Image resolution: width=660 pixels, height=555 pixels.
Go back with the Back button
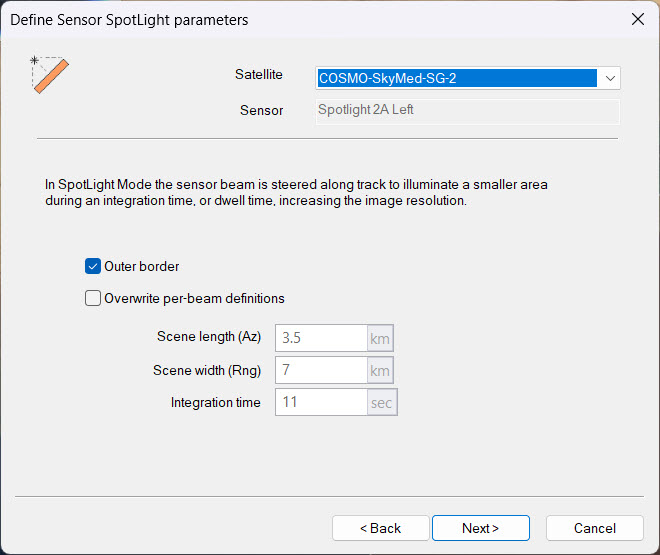click(380, 528)
